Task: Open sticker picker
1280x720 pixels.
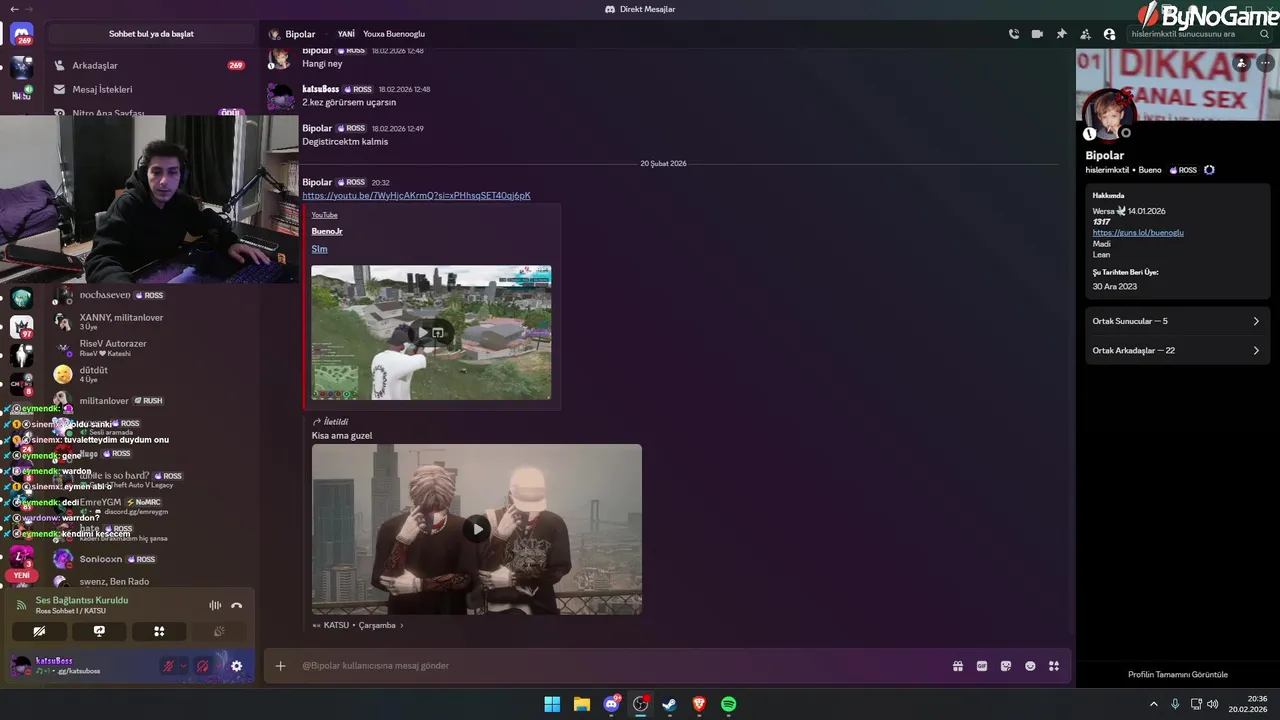Action: coord(1006,666)
